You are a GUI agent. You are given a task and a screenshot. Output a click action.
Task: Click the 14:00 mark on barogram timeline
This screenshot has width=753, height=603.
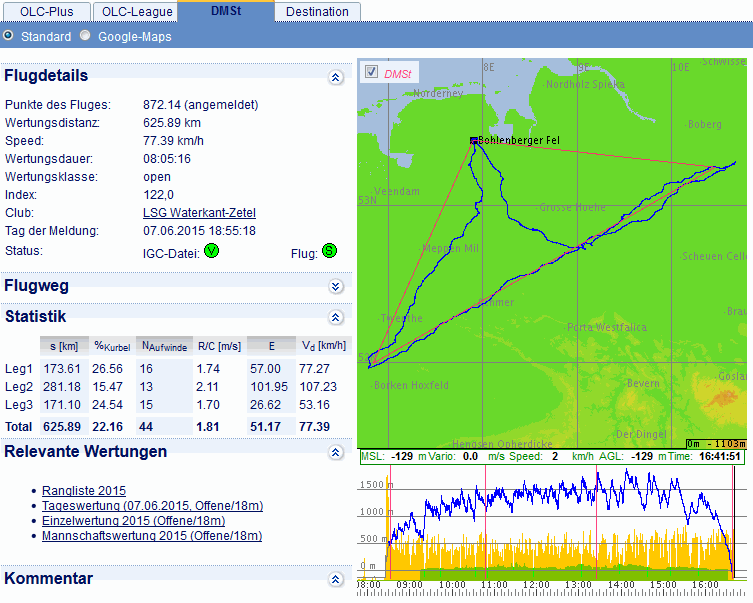point(621,585)
